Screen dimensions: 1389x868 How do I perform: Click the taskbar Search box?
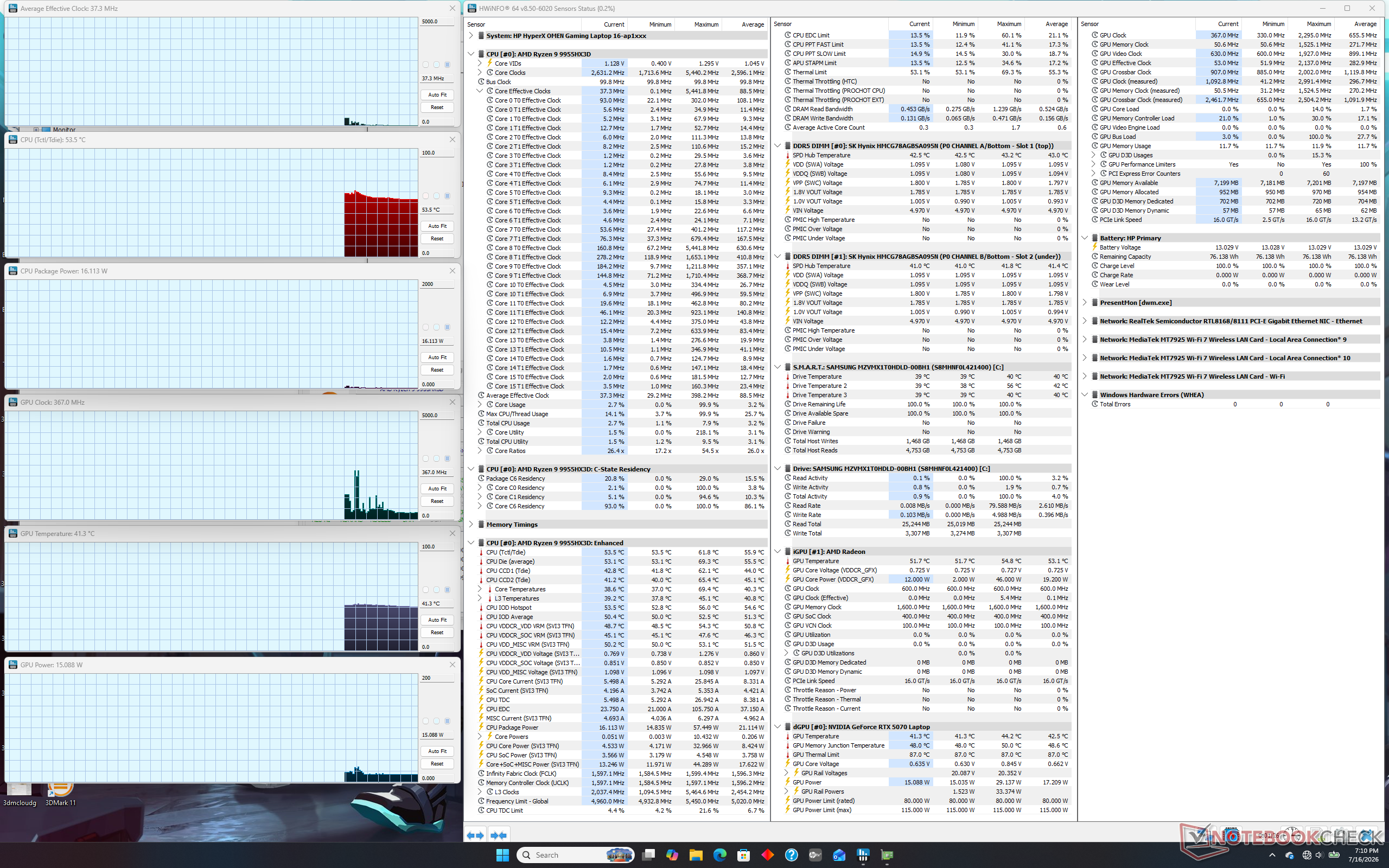pos(576,855)
